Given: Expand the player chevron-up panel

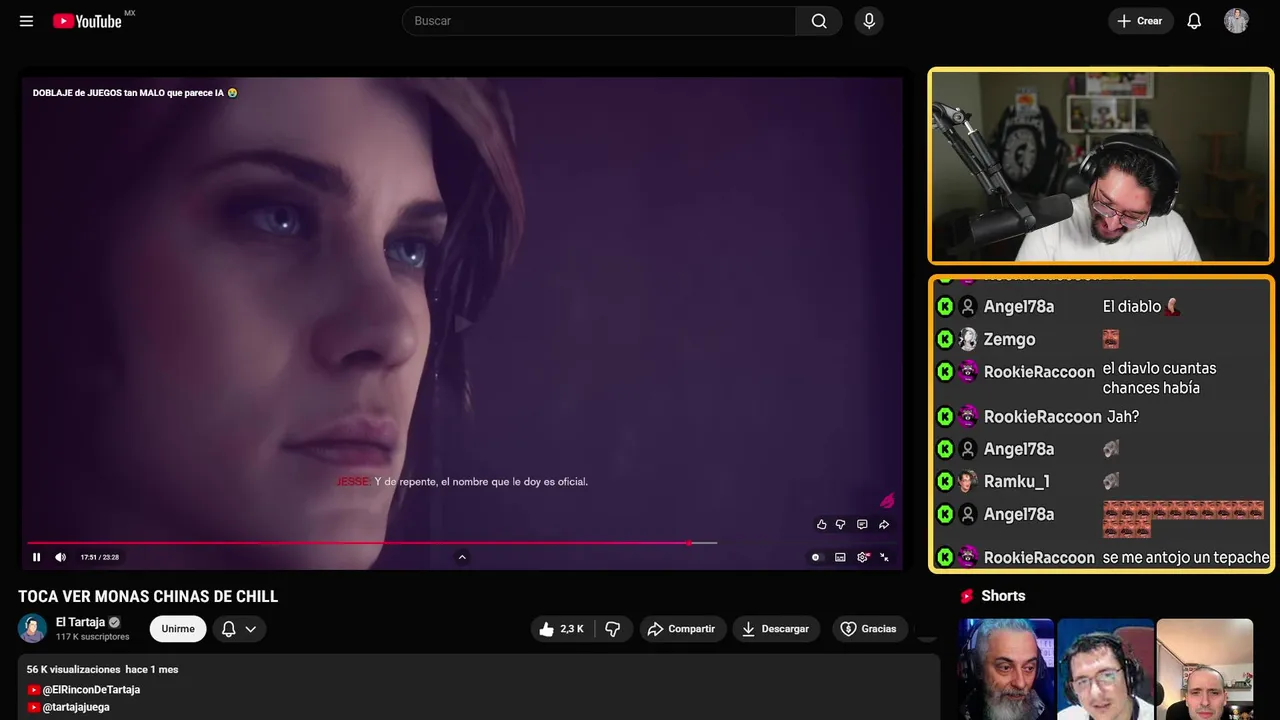Looking at the screenshot, I should point(462,557).
